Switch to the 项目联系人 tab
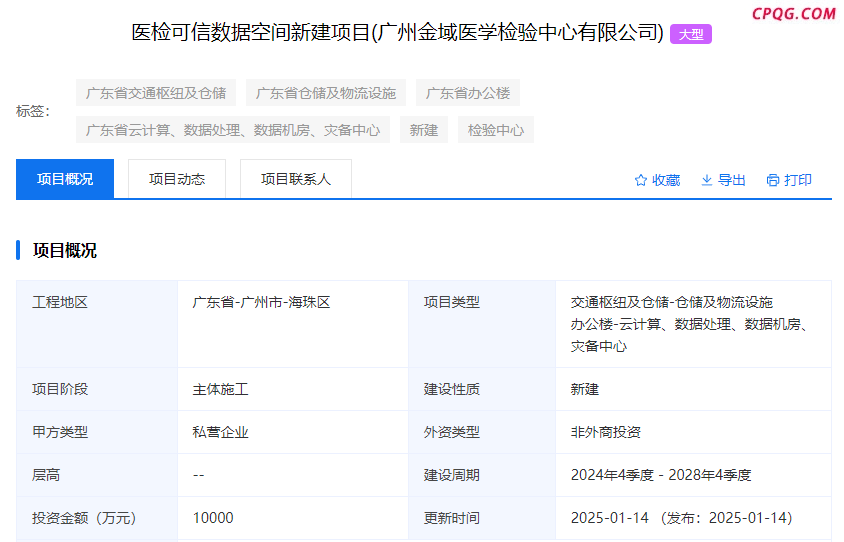Viewport: 844px width, 542px height. (296, 179)
